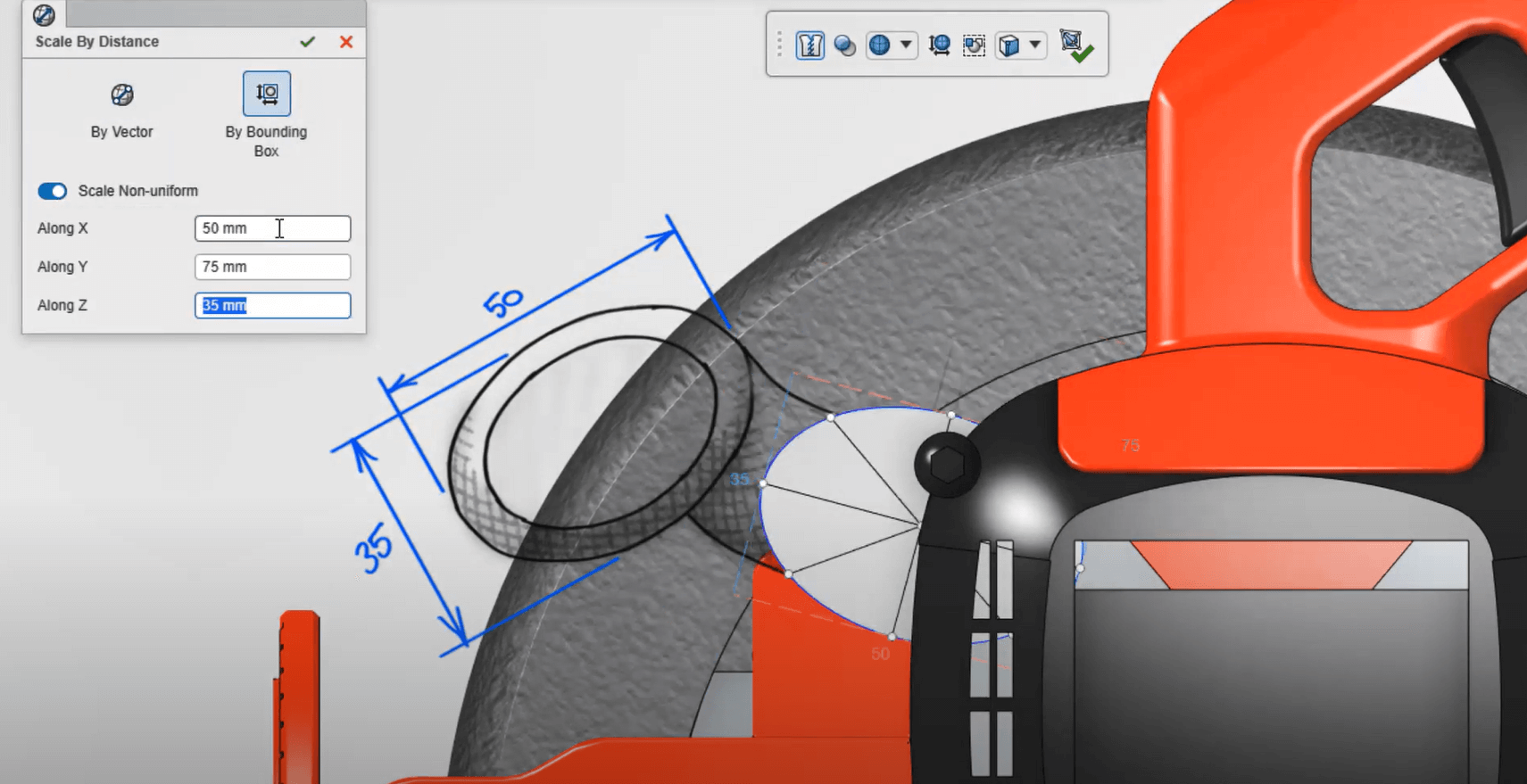Click the Scale By Distance panel header icon

pyautogui.click(x=44, y=14)
